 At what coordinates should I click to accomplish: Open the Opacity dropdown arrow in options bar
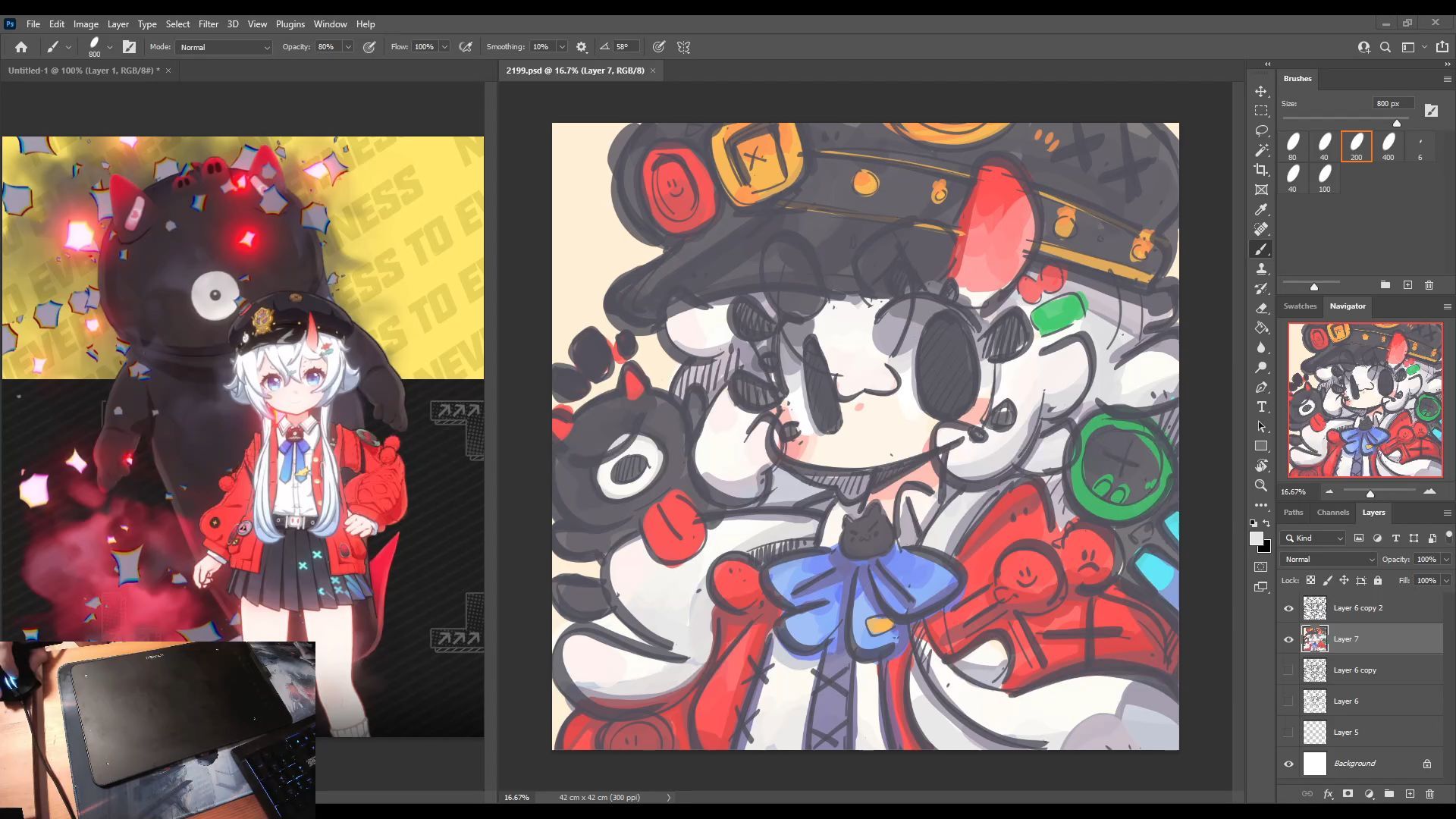click(348, 47)
